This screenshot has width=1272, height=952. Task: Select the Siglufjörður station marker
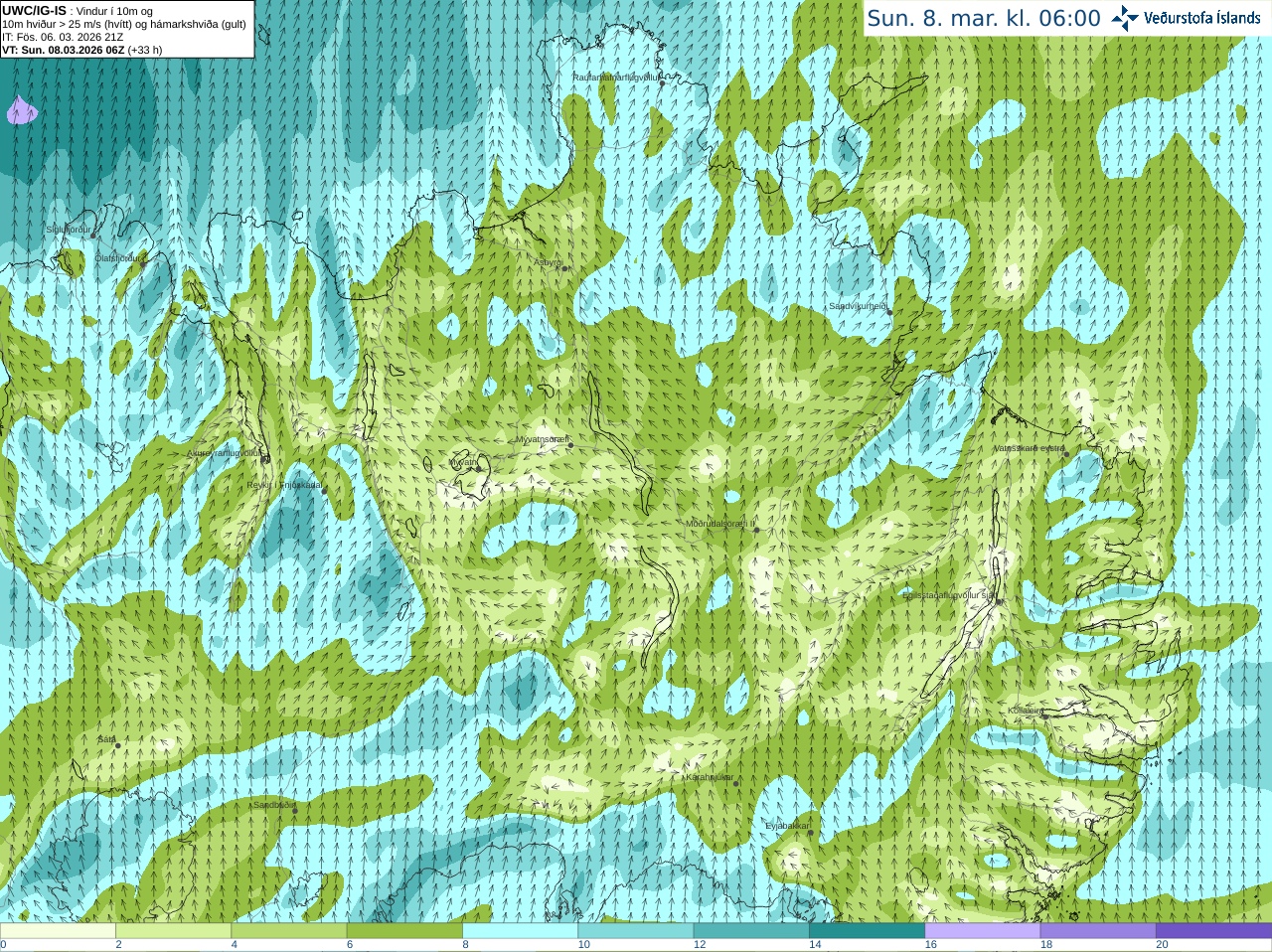93,236
